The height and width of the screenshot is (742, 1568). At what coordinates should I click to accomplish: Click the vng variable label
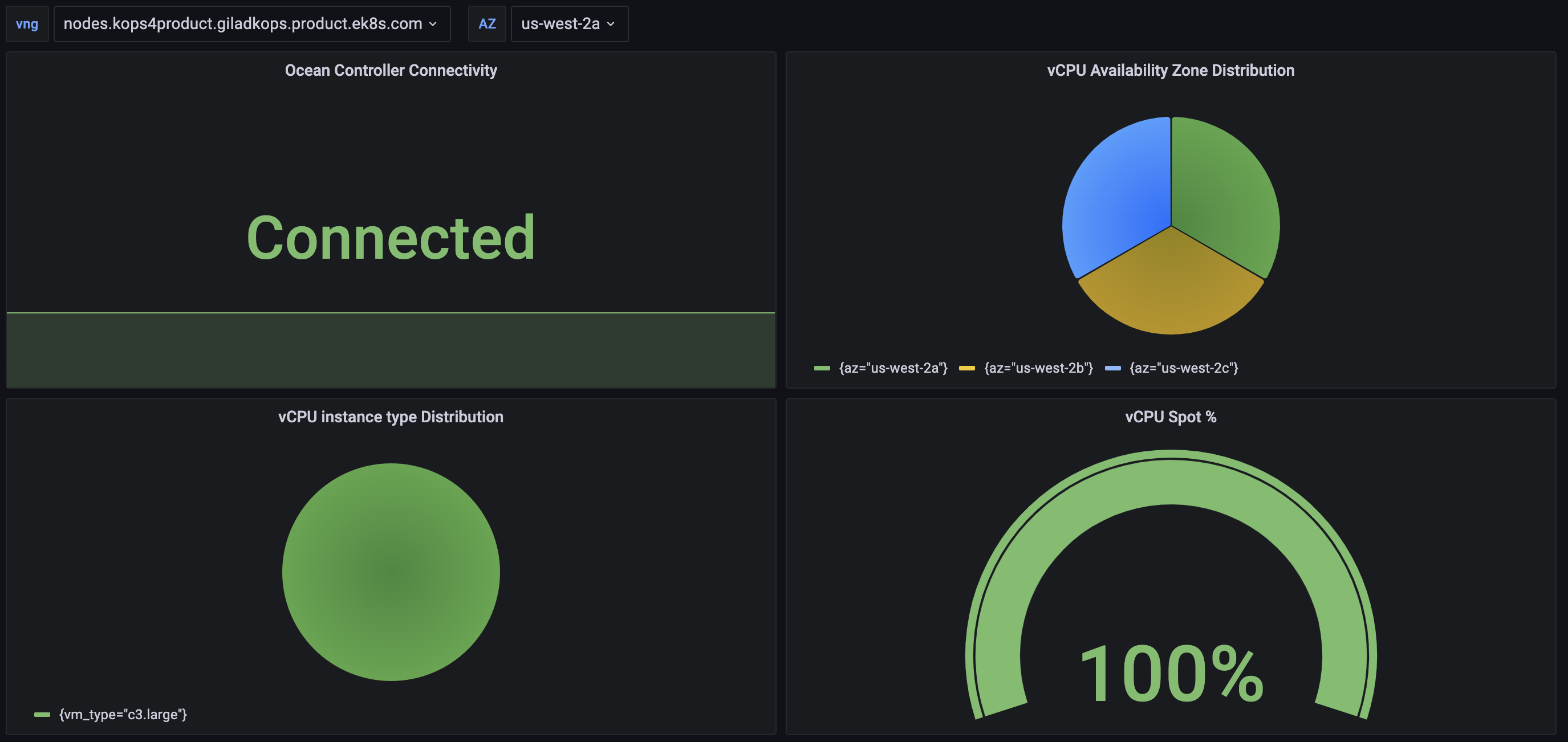(x=27, y=24)
